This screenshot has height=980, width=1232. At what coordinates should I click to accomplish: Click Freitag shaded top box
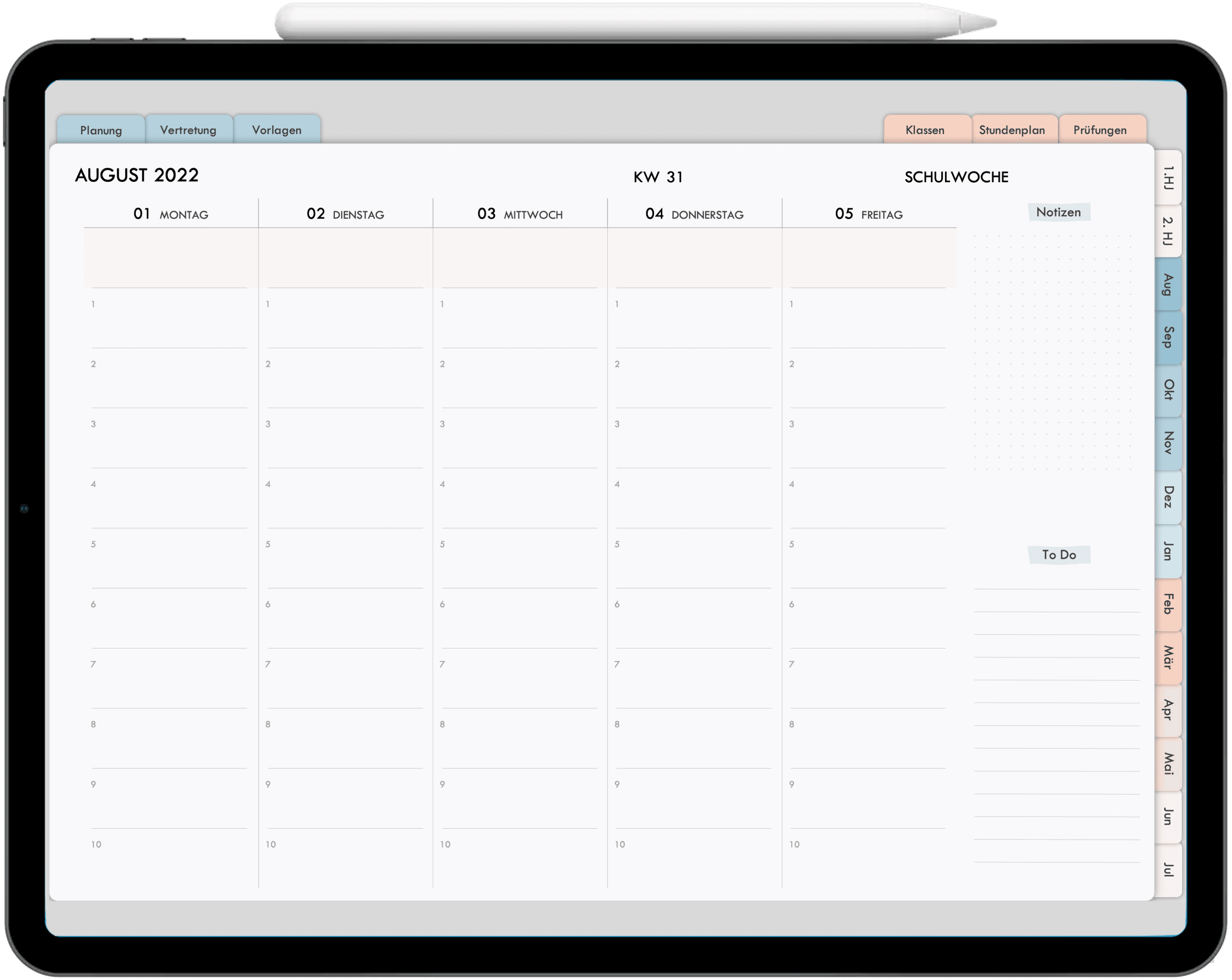click(870, 258)
